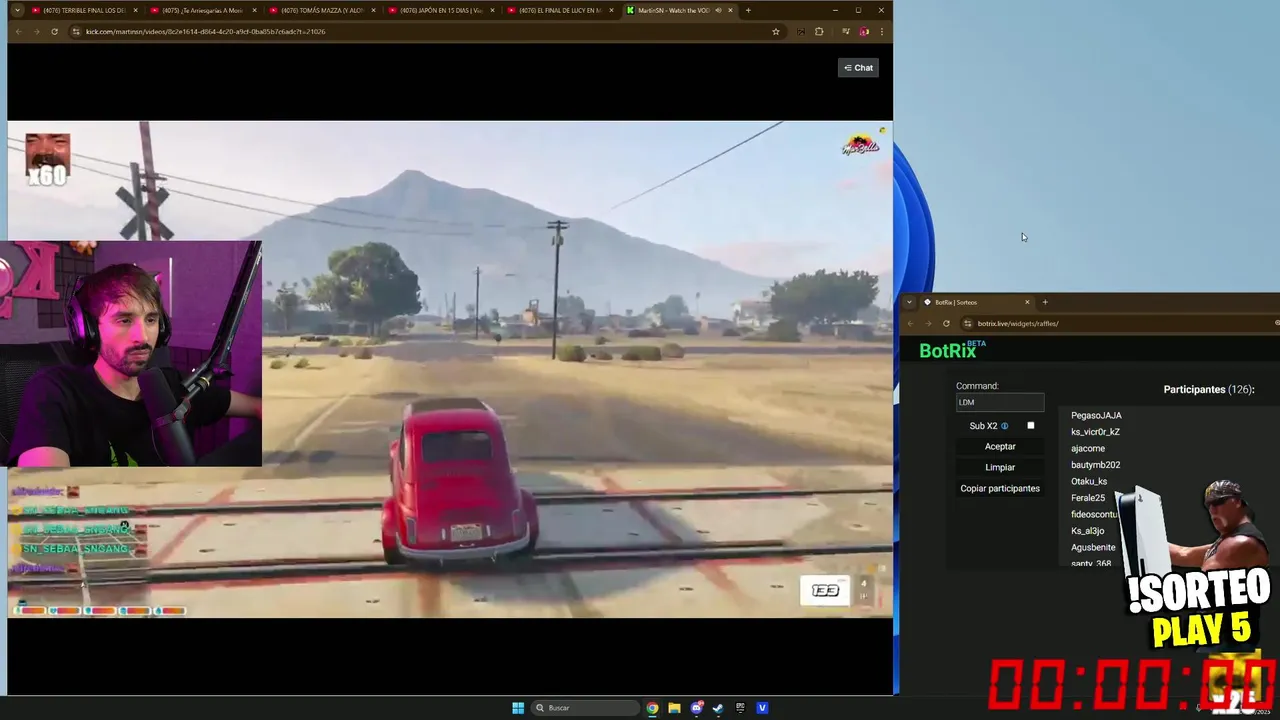Open the Windows Start menu
The width and height of the screenshot is (1280, 720).
click(x=518, y=708)
